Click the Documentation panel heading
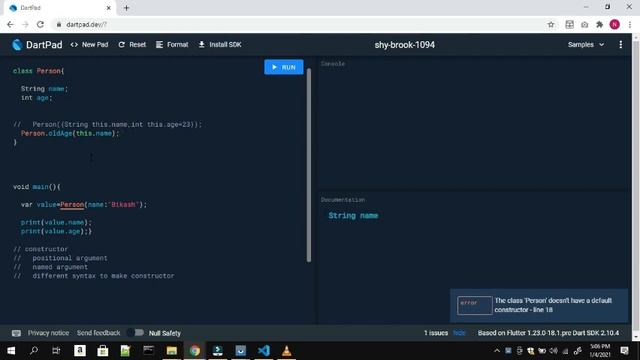 (343, 200)
